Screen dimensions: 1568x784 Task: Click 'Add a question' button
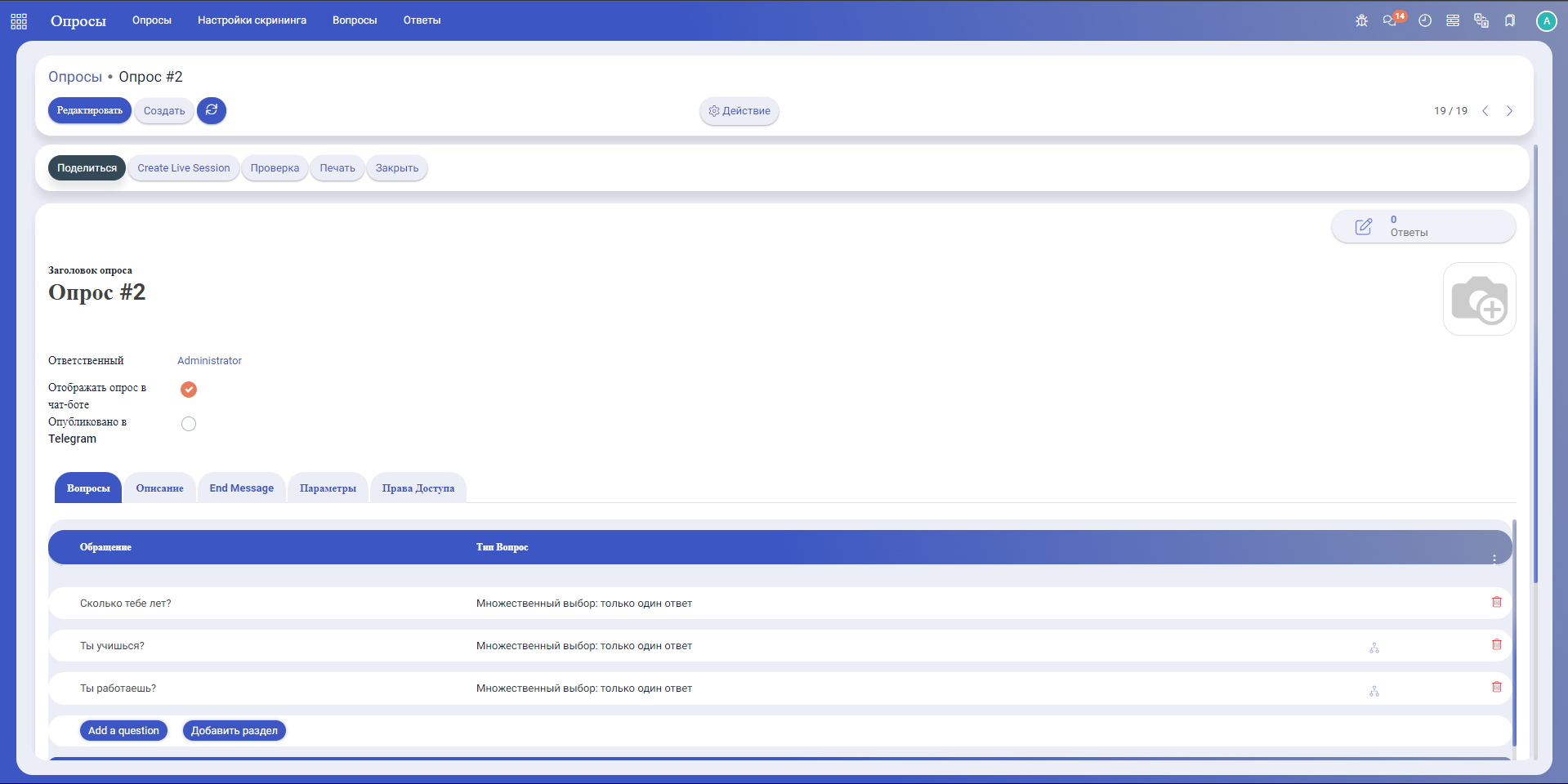coord(123,731)
